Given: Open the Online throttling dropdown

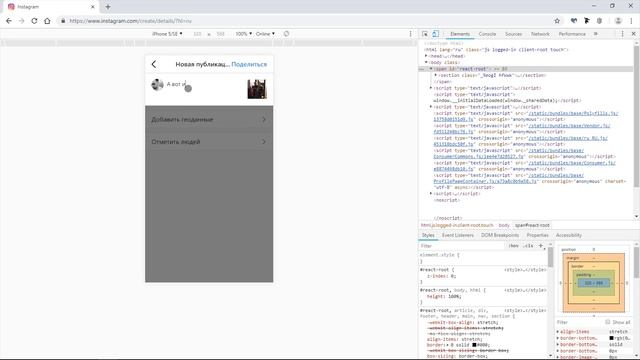Looking at the screenshot, I should 265,34.
